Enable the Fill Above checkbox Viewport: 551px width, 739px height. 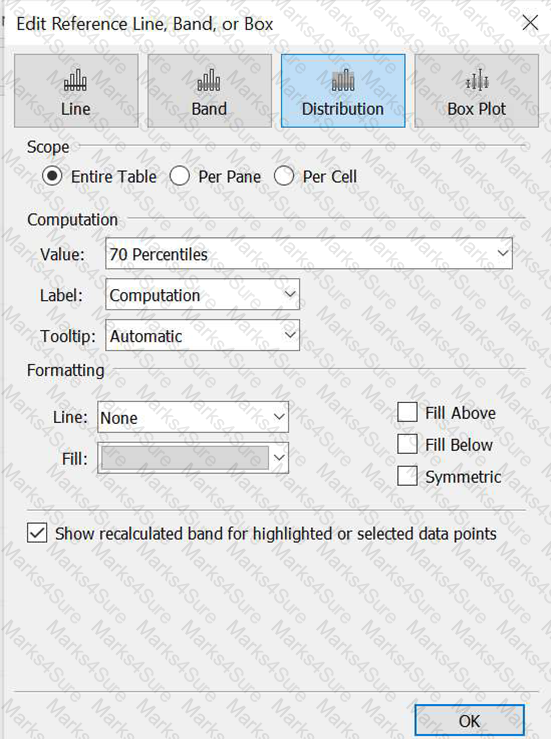[x=407, y=412]
